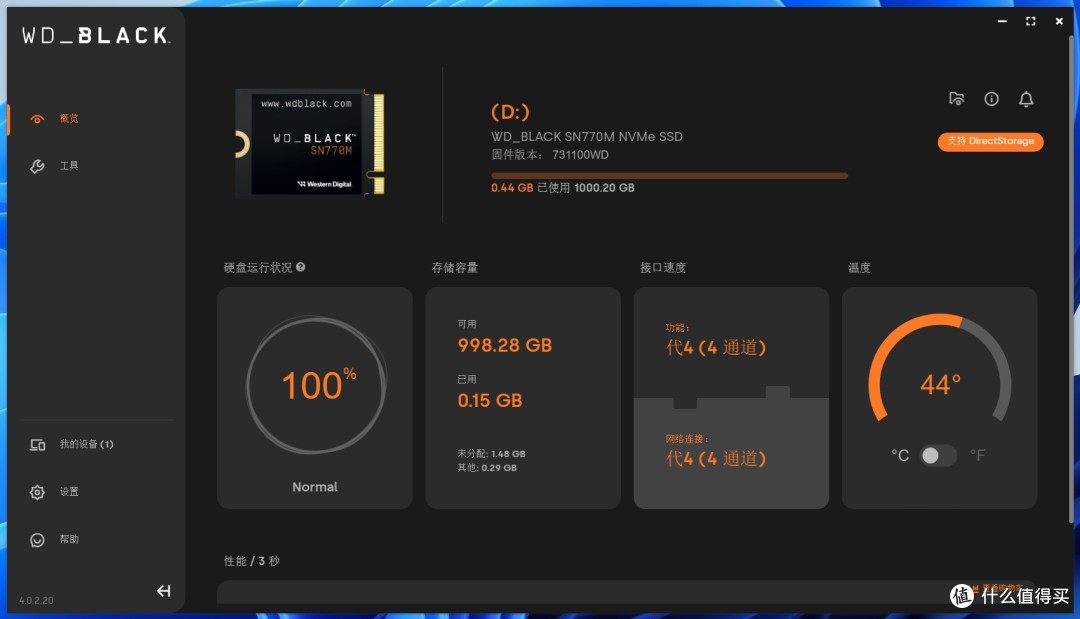Click the 性能 / 3 秒 heading
The image size is (1080, 619).
click(251, 560)
